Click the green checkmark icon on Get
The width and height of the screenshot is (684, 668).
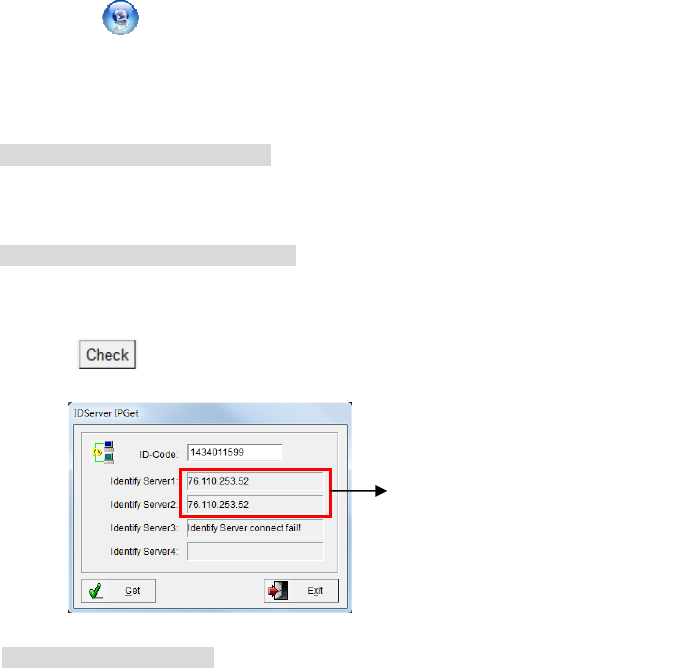click(96, 591)
